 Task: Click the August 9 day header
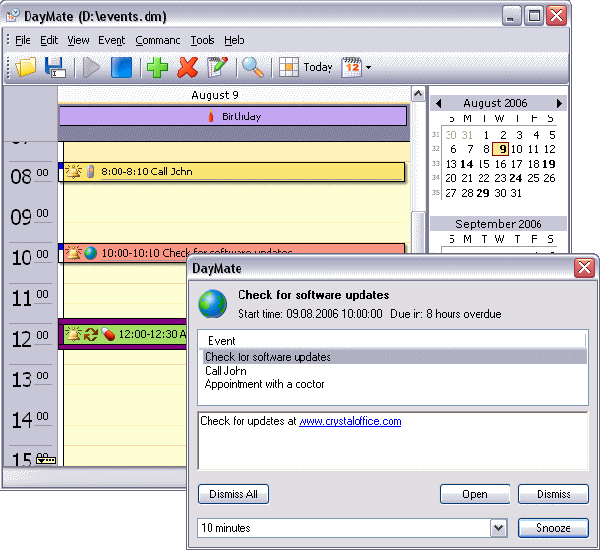[x=215, y=95]
